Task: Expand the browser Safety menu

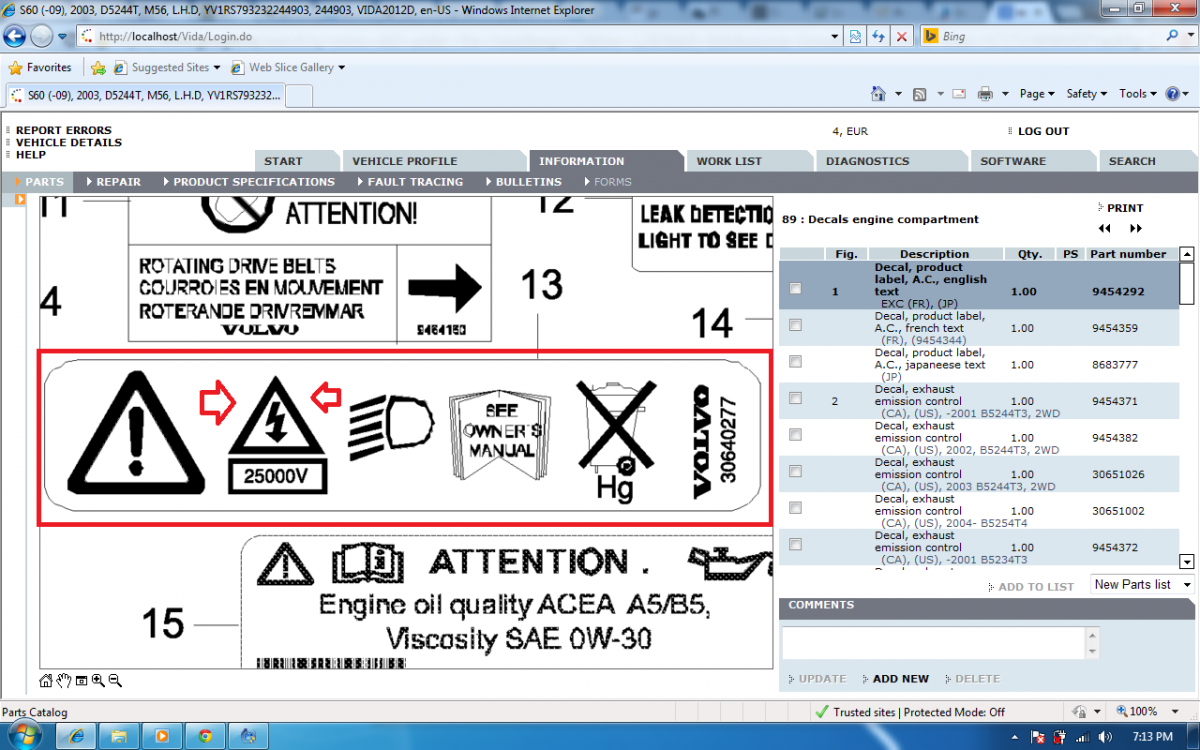Action: click(1086, 94)
